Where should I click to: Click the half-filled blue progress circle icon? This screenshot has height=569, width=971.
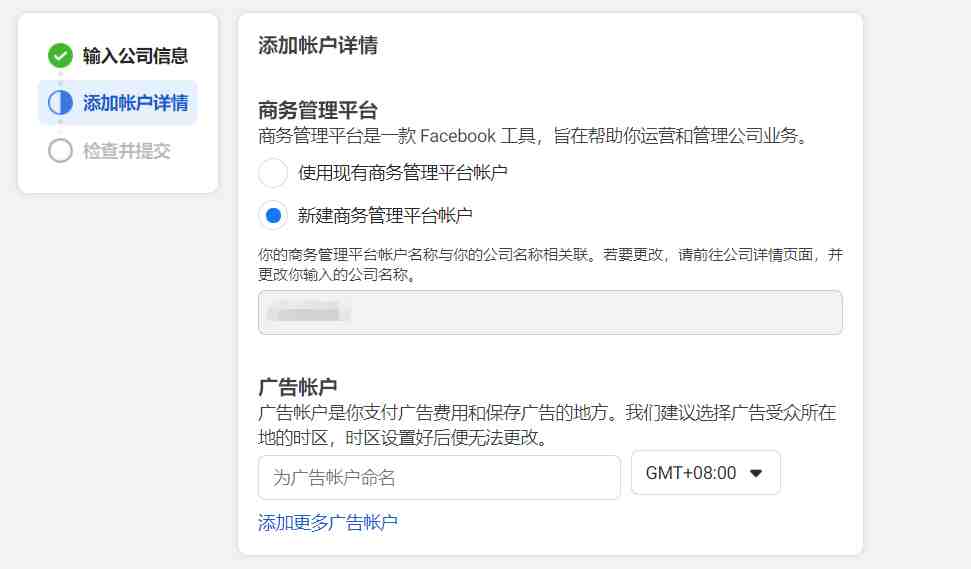(x=60, y=103)
